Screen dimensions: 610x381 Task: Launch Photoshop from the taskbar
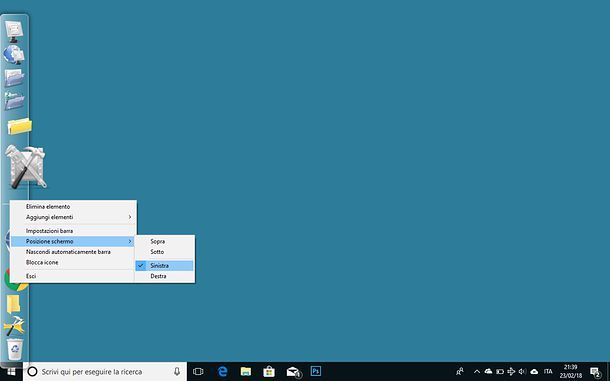click(316, 372)
